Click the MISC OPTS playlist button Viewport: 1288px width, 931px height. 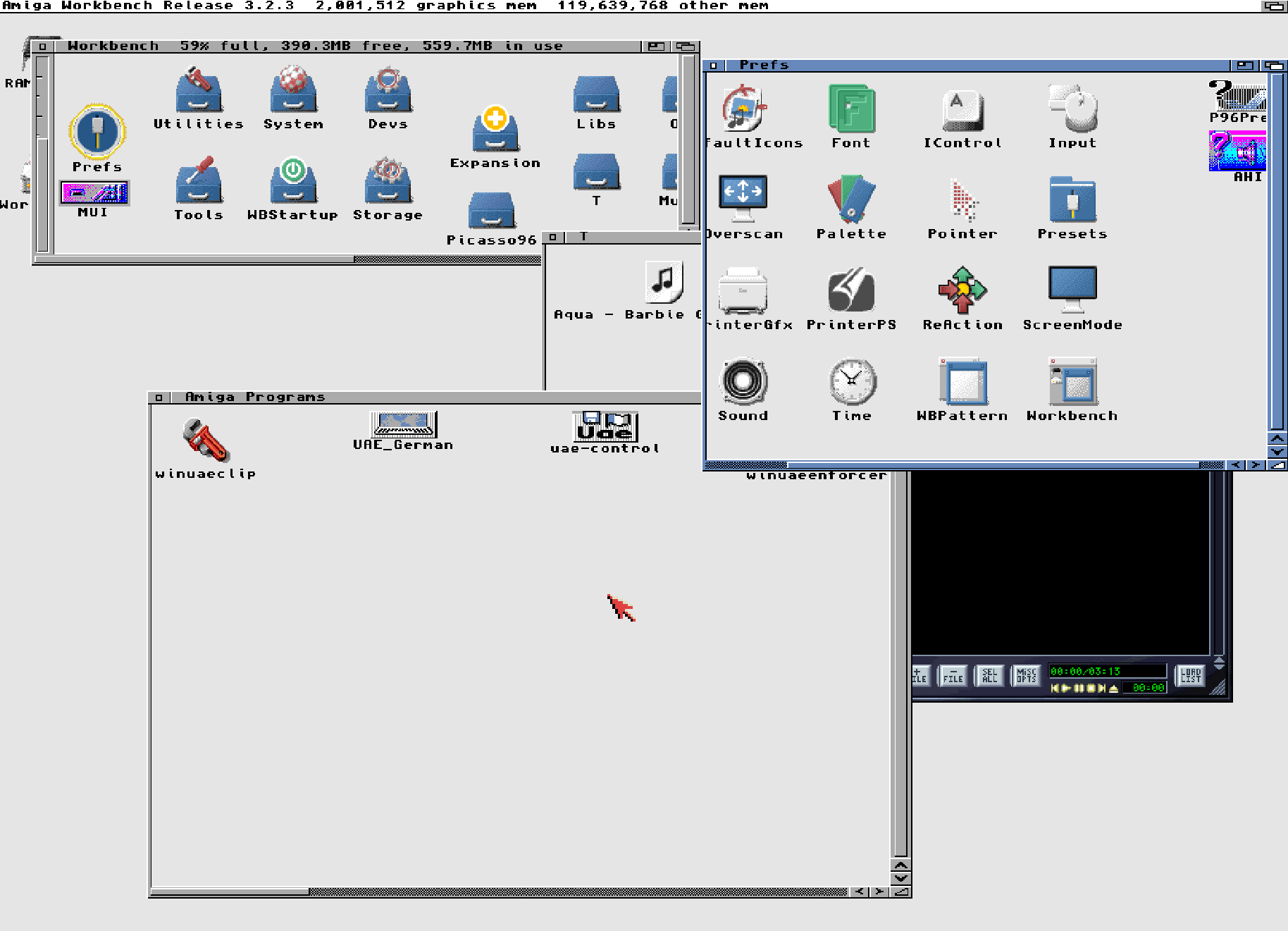pyautogui.click(x=1026, y=676)
